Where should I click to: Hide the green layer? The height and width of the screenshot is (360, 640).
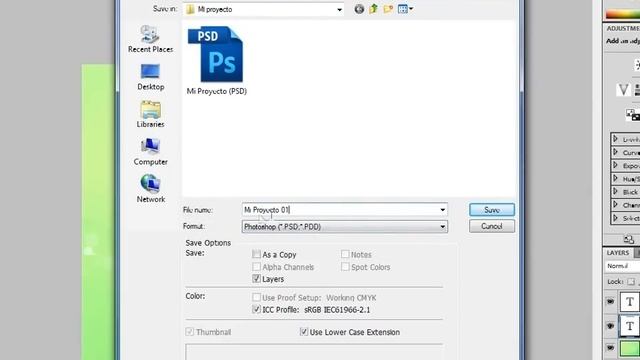click(x=610, y=348)
